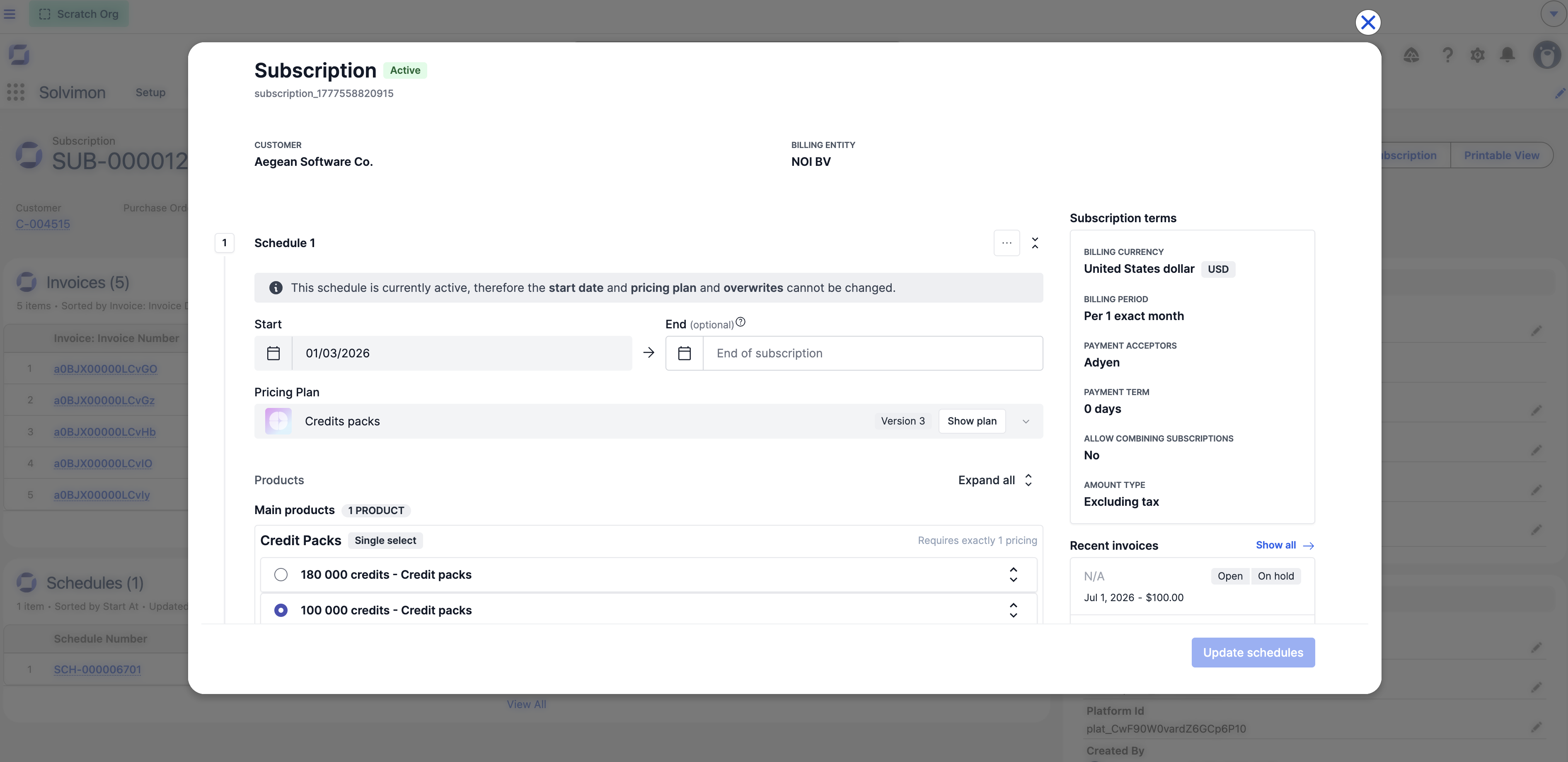Click the Schedule Number column header

point(100,638)
